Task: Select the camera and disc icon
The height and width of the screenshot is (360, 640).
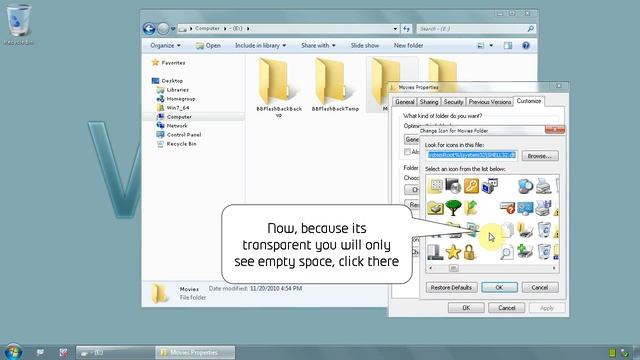Action: click(x=453, y=186)
